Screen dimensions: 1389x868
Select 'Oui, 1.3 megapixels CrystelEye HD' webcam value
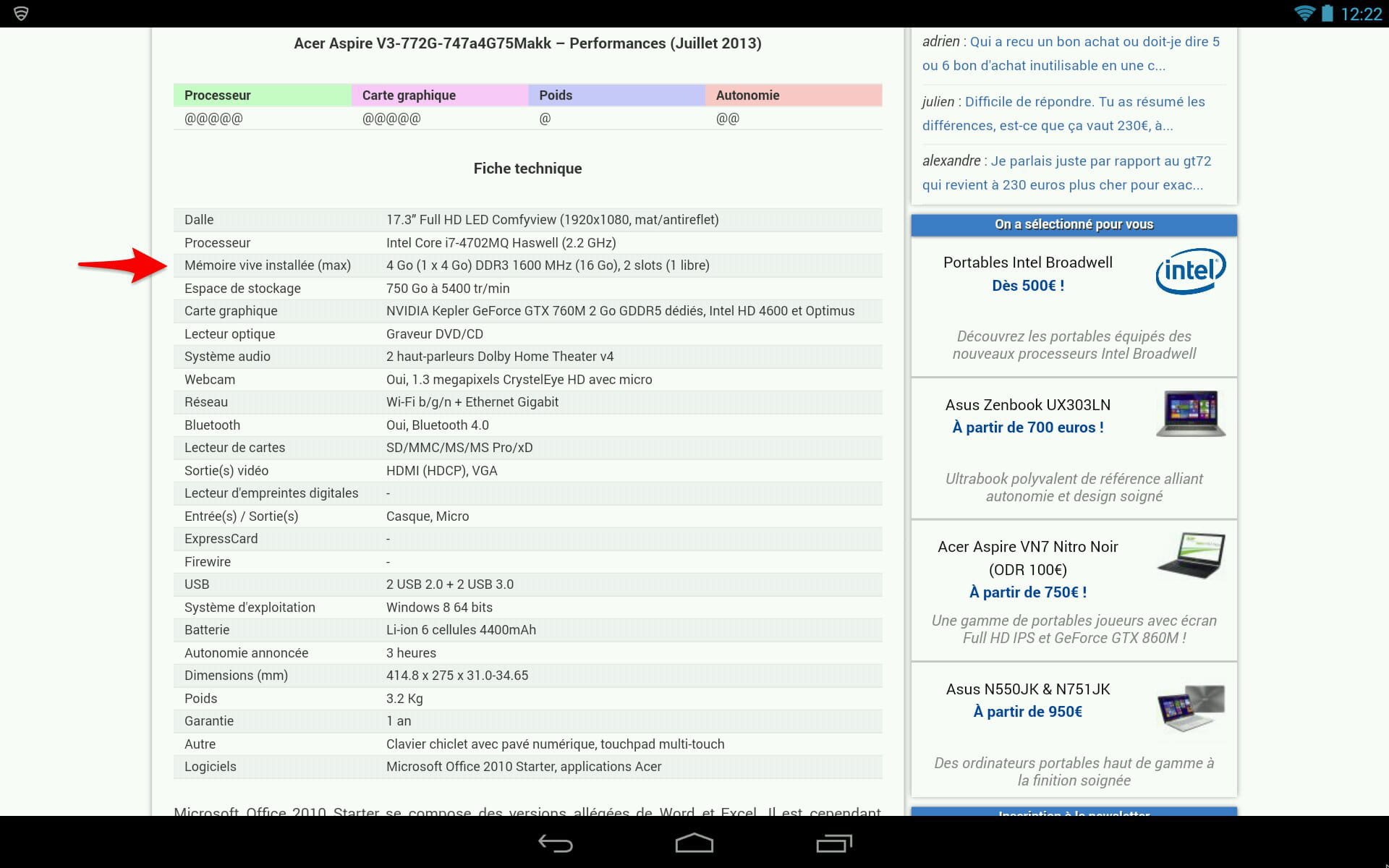519,380
